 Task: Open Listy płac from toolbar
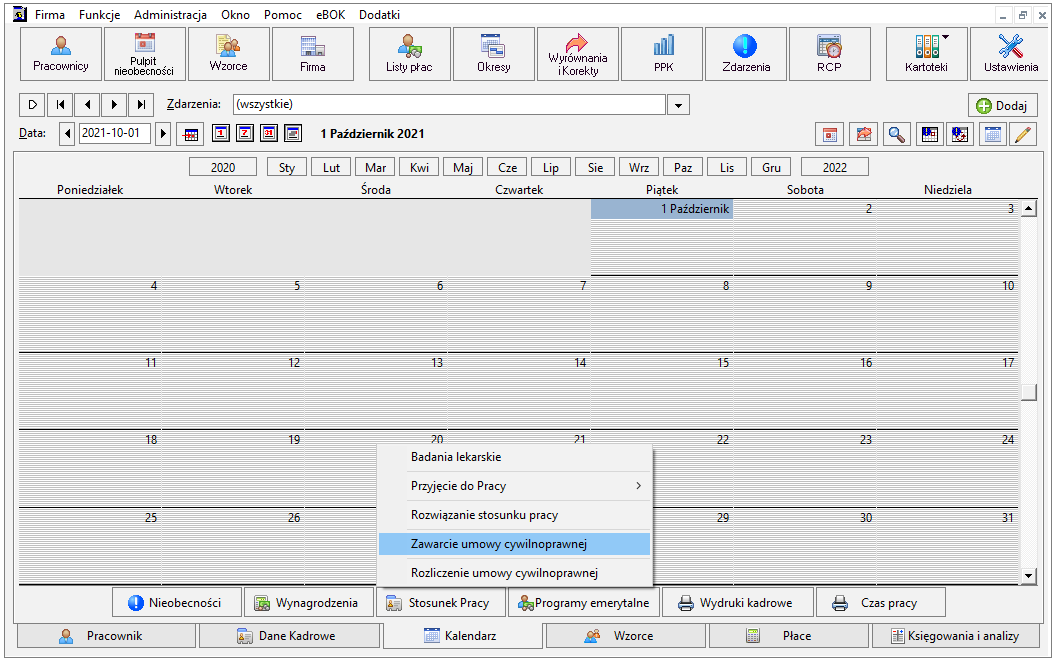point(409,54)
